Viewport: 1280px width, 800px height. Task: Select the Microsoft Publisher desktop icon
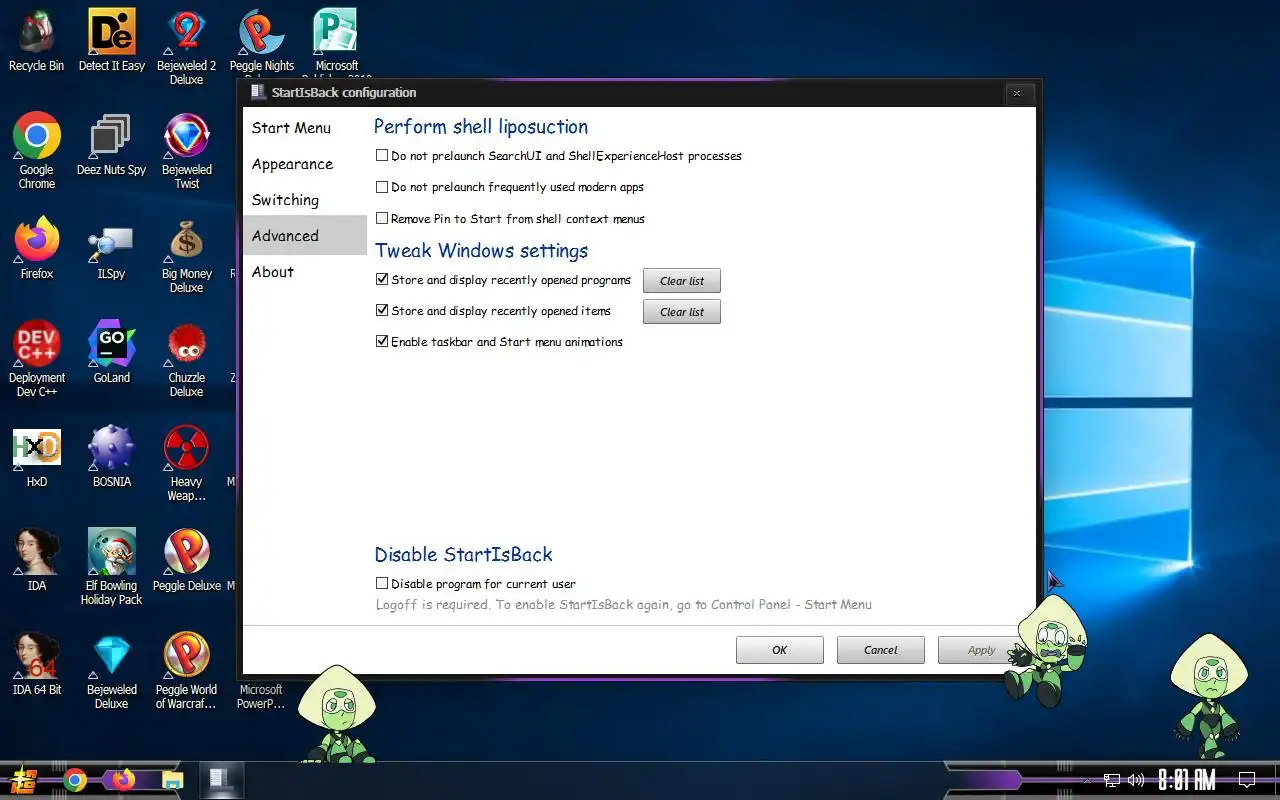[x=337, y=40]
